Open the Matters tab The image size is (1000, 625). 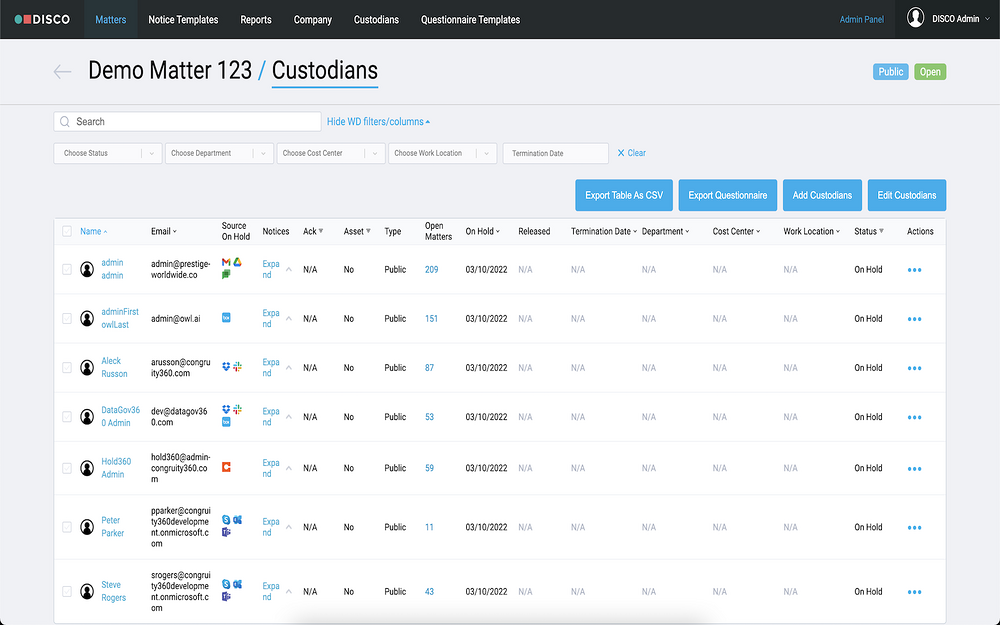point(110,20)
